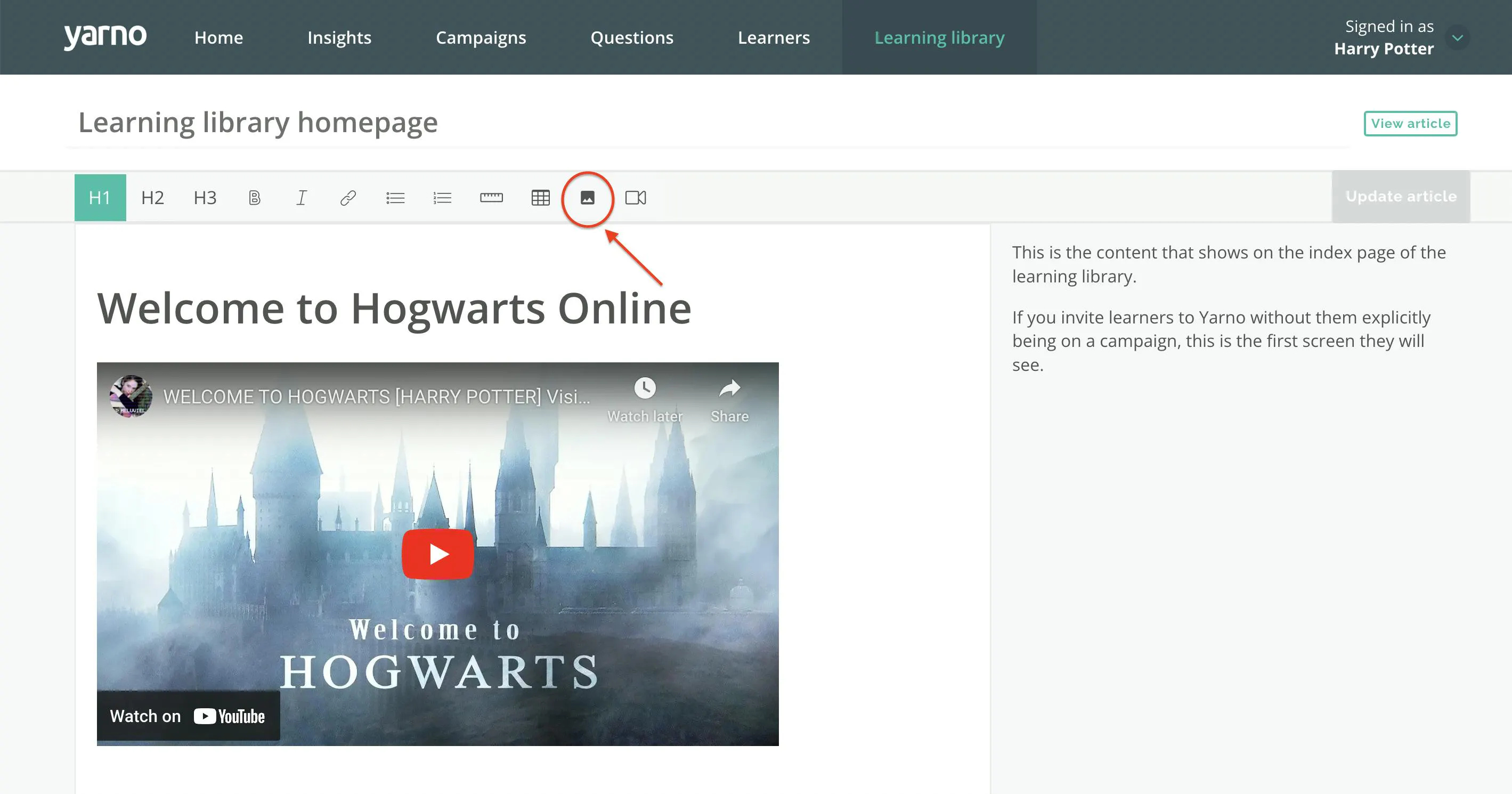Insert a hyperlink
Viewport: 1512px width, 794px height.
[348, 198]
